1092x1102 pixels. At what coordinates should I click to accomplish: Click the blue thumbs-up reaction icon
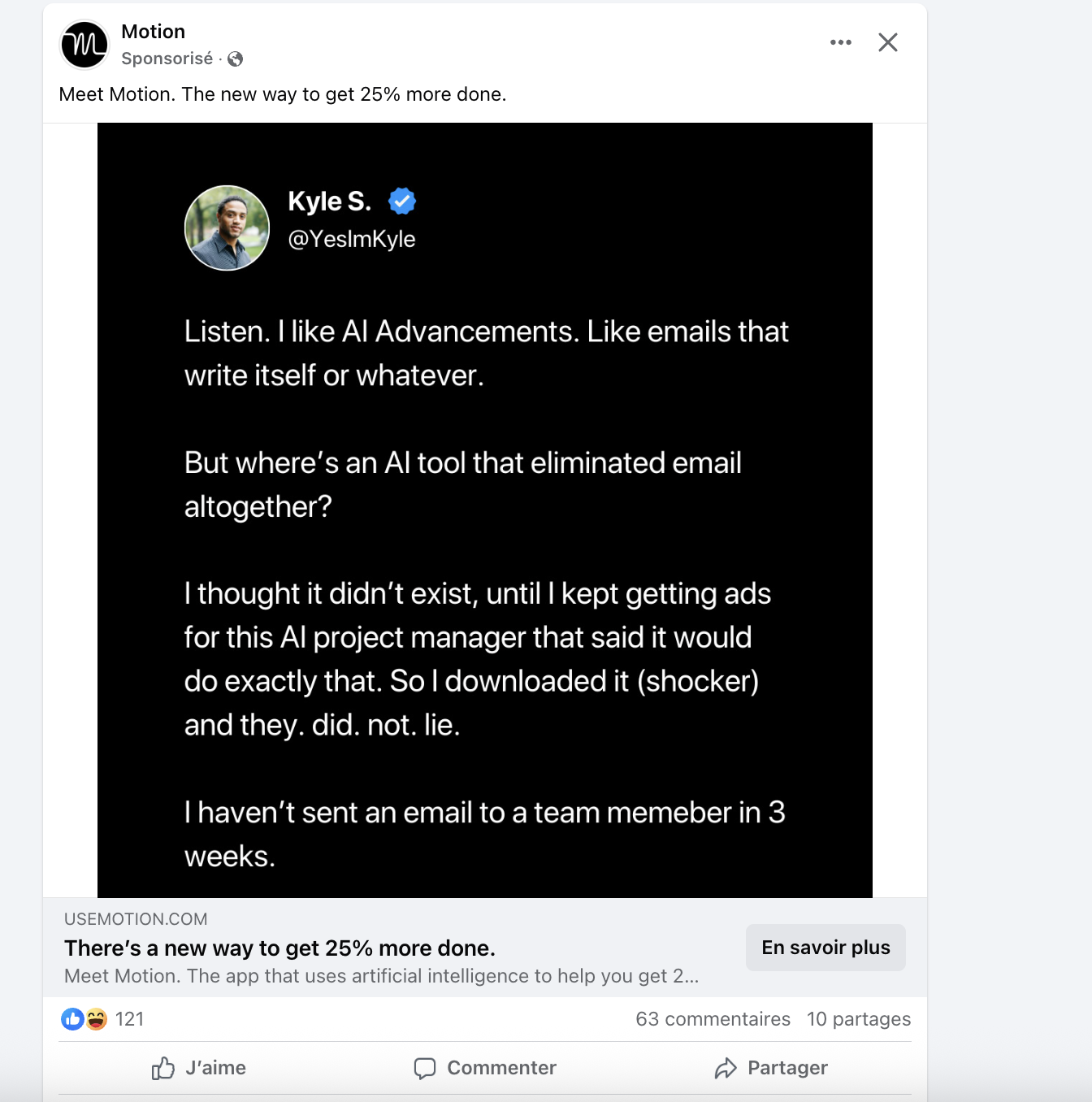point(72,1019)
